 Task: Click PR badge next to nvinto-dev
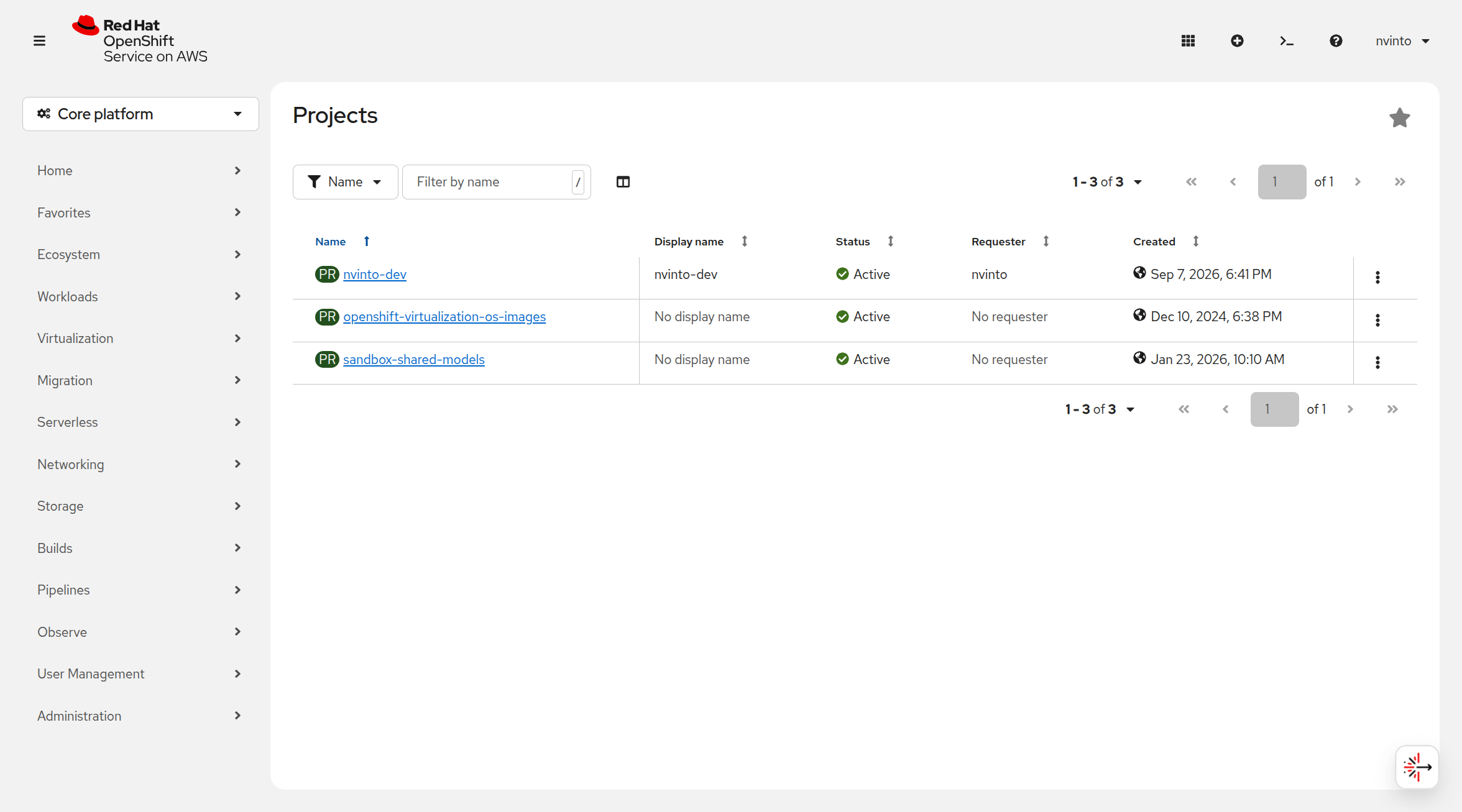(327, 275)
